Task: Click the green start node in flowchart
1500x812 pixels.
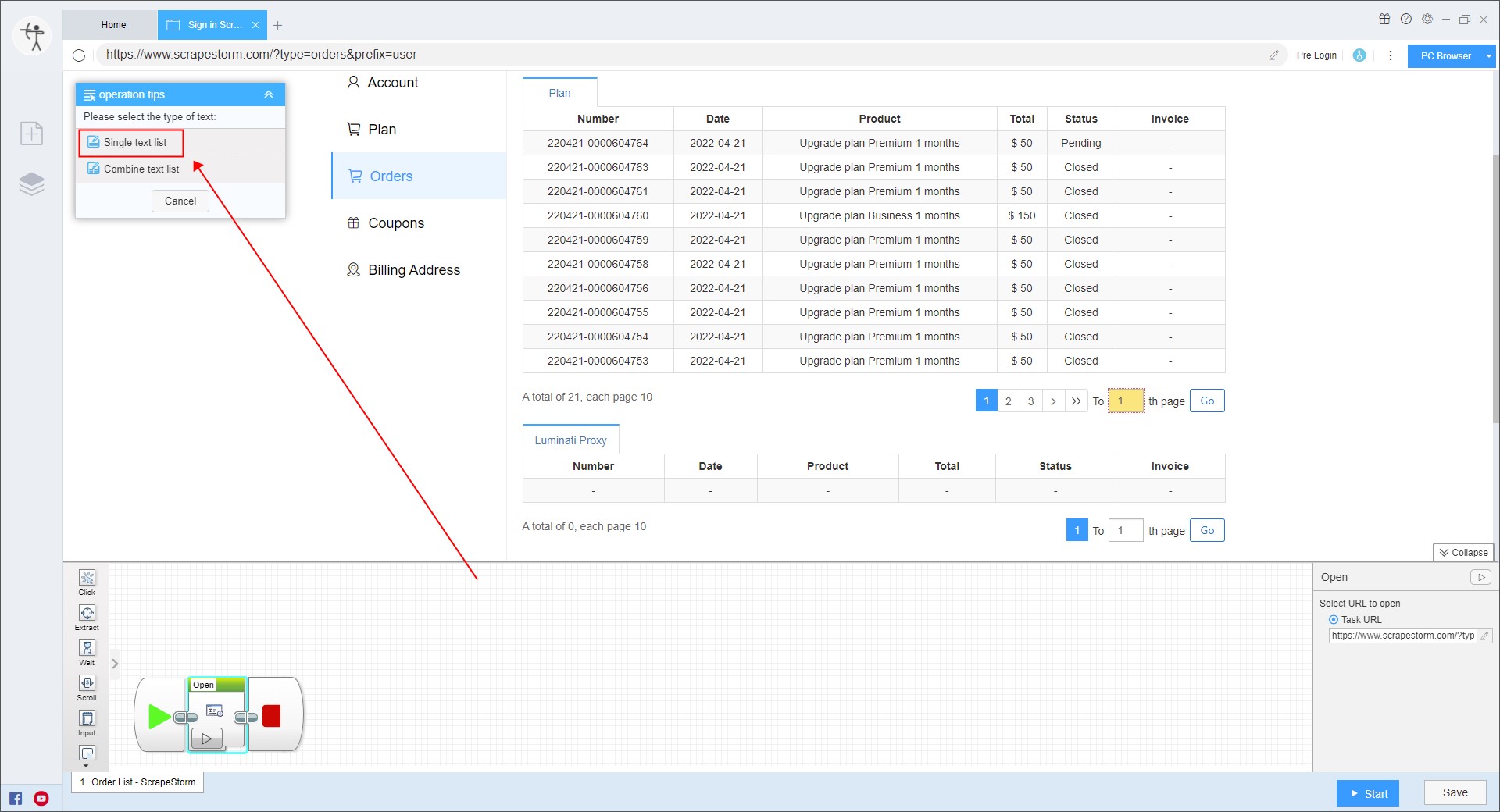Action: (x=159, y=716)
